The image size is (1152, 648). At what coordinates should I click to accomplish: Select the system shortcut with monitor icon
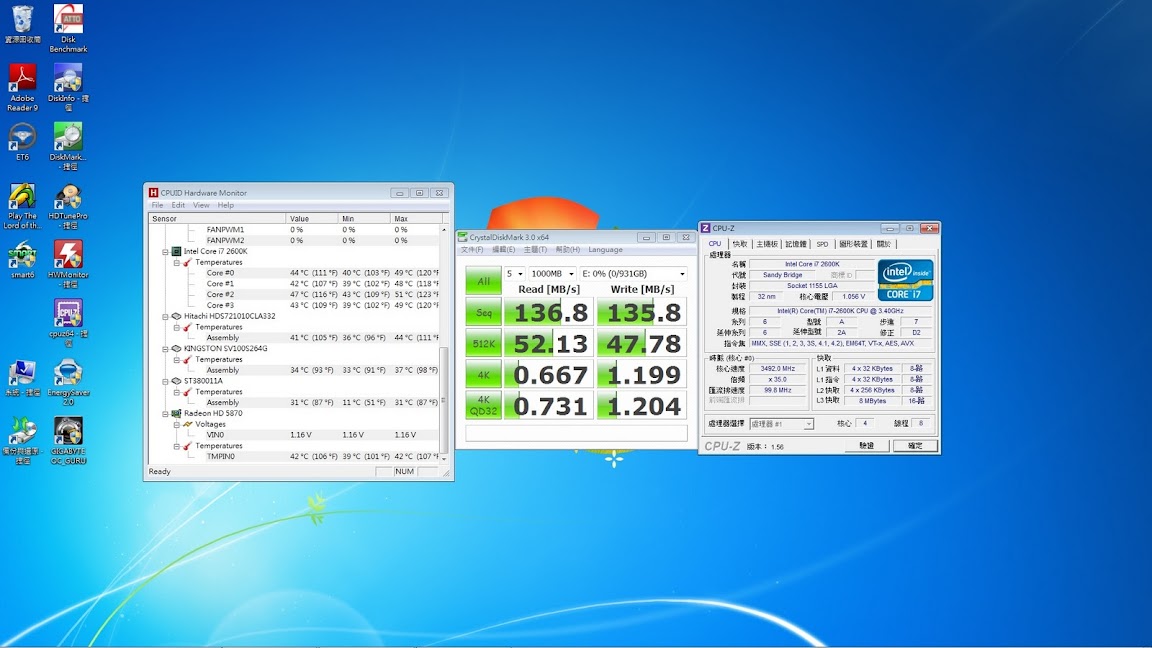(x=22, y=378)
